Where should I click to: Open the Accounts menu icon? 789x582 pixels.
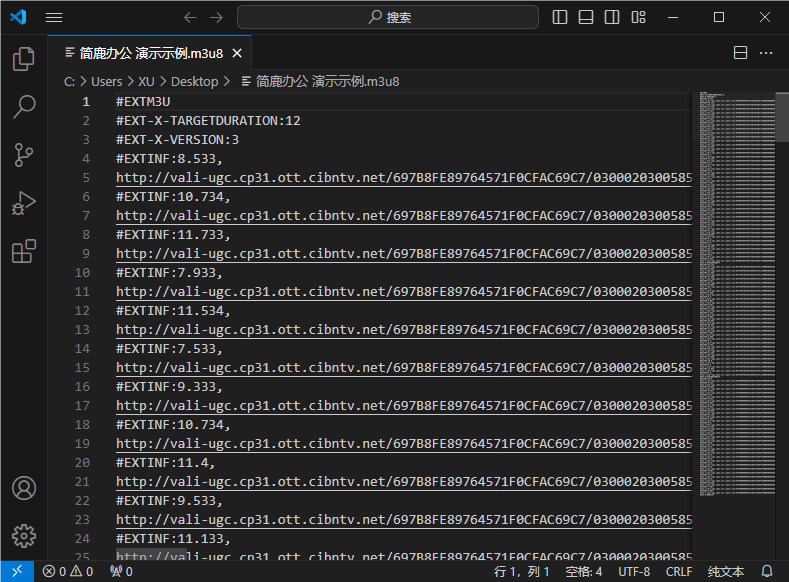pos(24,488)
